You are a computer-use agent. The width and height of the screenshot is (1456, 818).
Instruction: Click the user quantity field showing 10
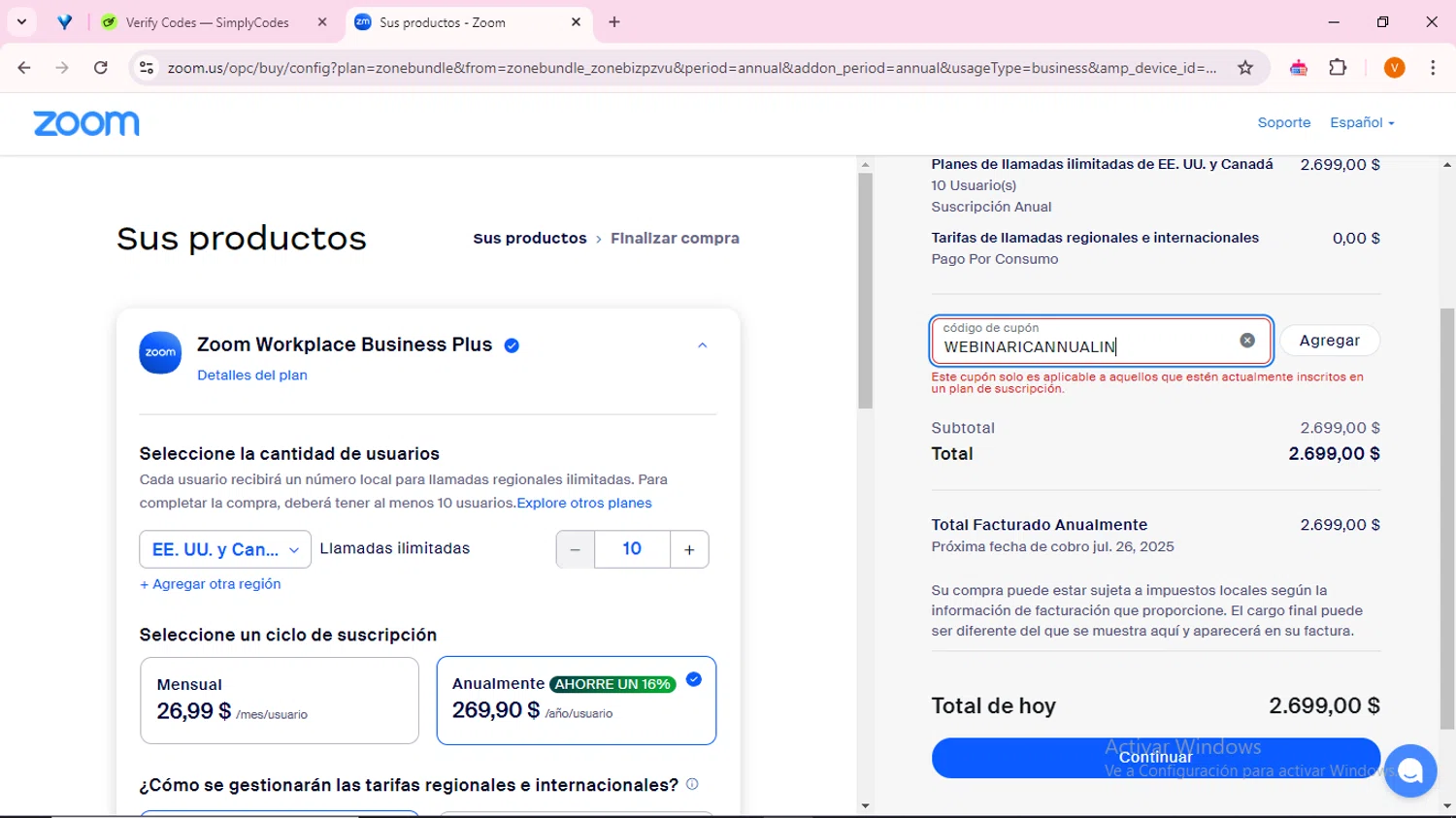[x=632, y=549]
